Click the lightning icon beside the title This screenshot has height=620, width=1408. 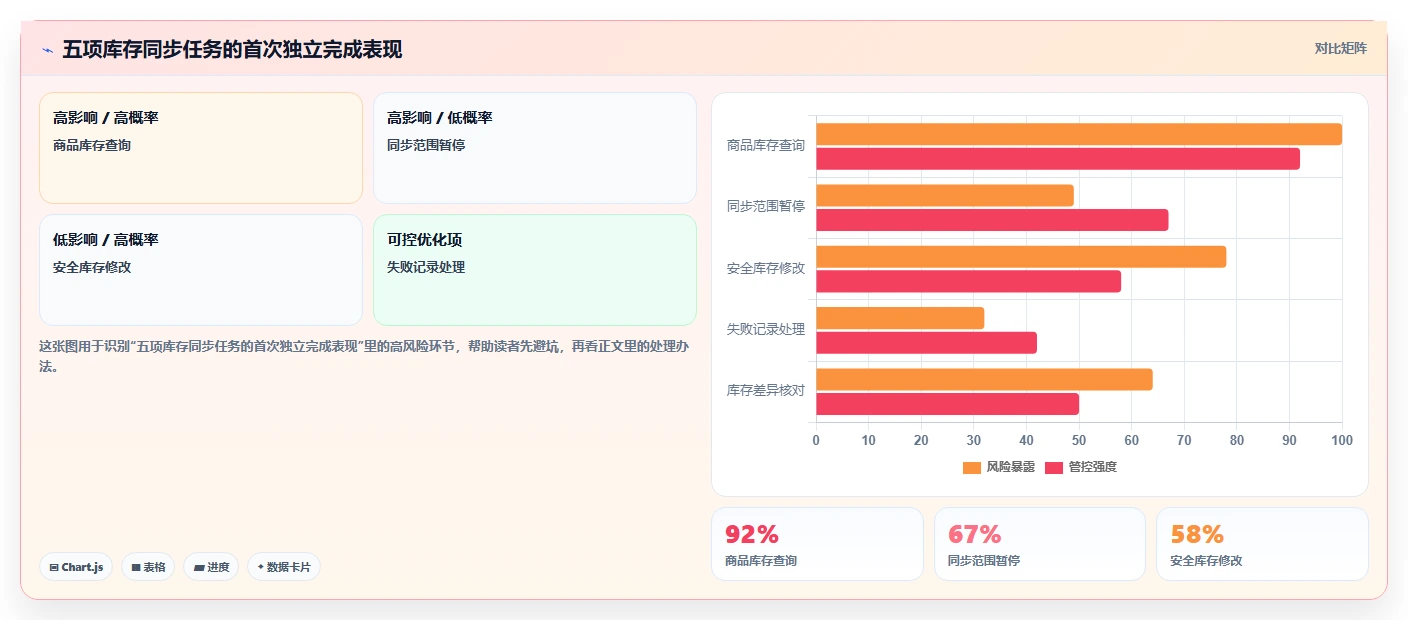click(x=47, y=50)
